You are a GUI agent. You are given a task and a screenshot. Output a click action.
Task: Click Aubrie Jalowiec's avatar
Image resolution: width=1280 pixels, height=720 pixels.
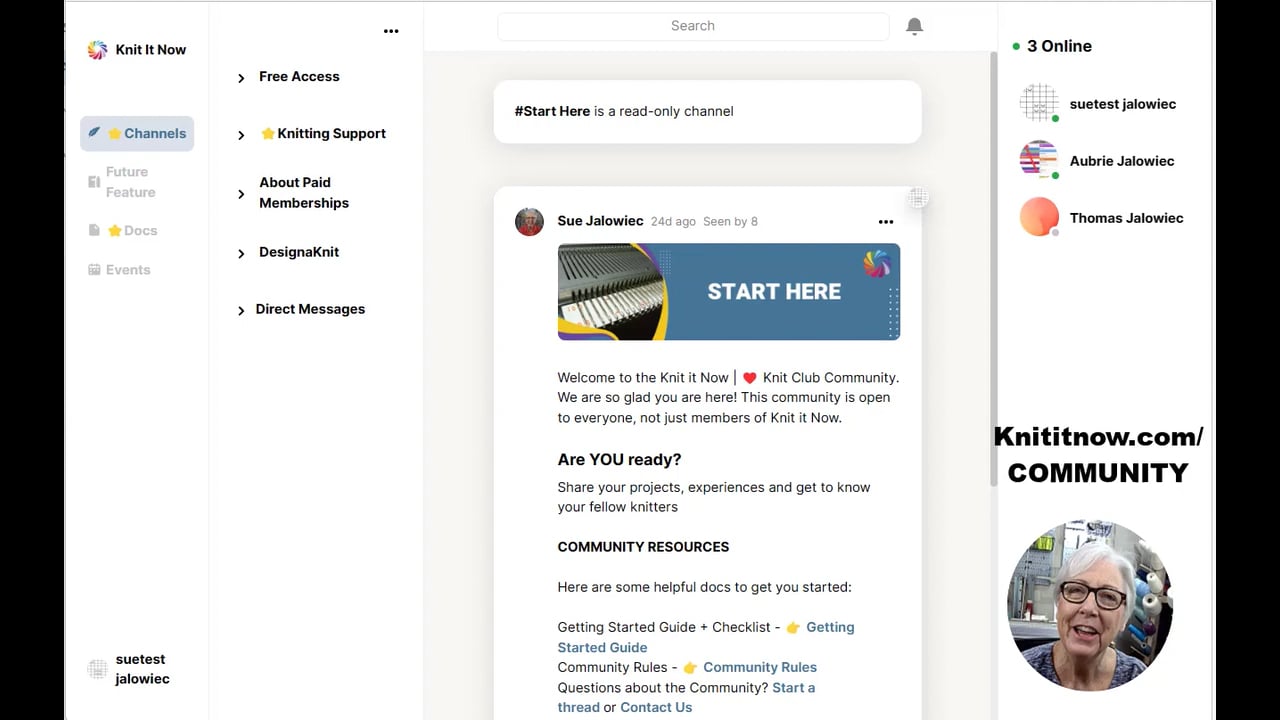pyautogui.click(x=1039, y=160)
